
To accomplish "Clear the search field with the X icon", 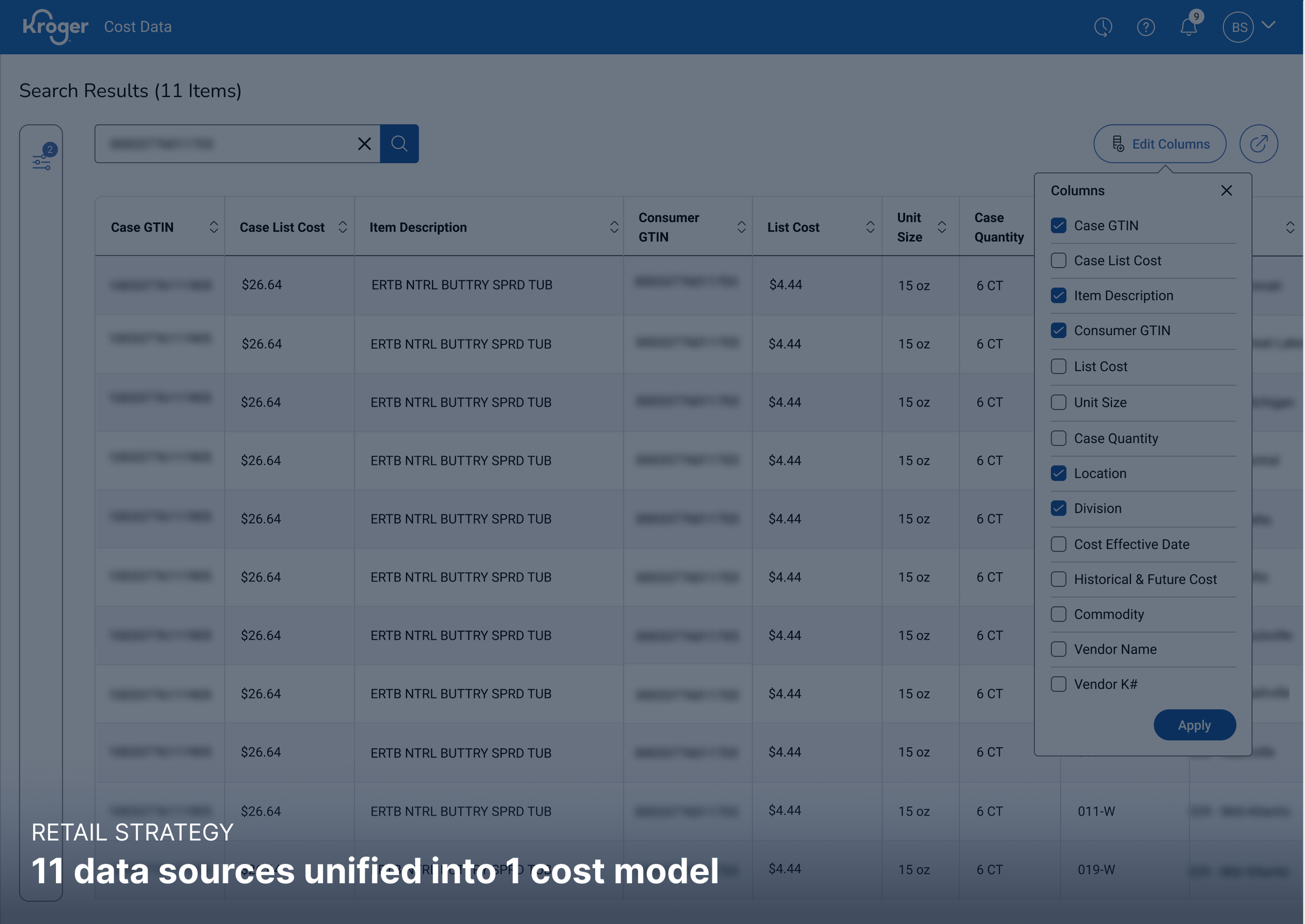I will (x=364, y=144).
